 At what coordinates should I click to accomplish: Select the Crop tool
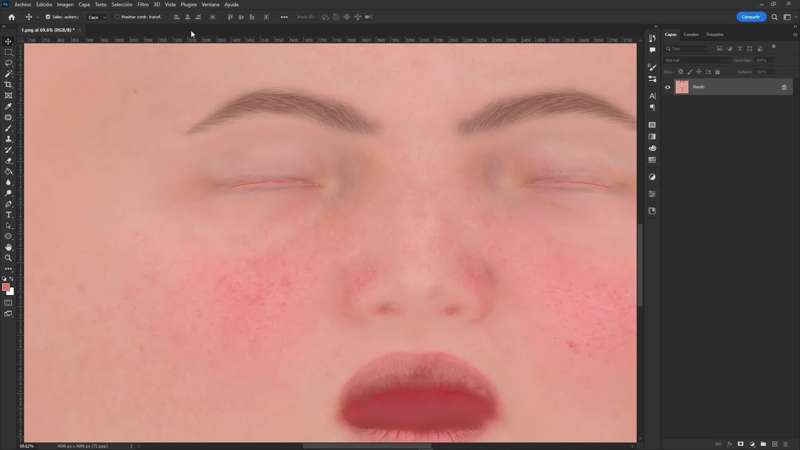8,85
